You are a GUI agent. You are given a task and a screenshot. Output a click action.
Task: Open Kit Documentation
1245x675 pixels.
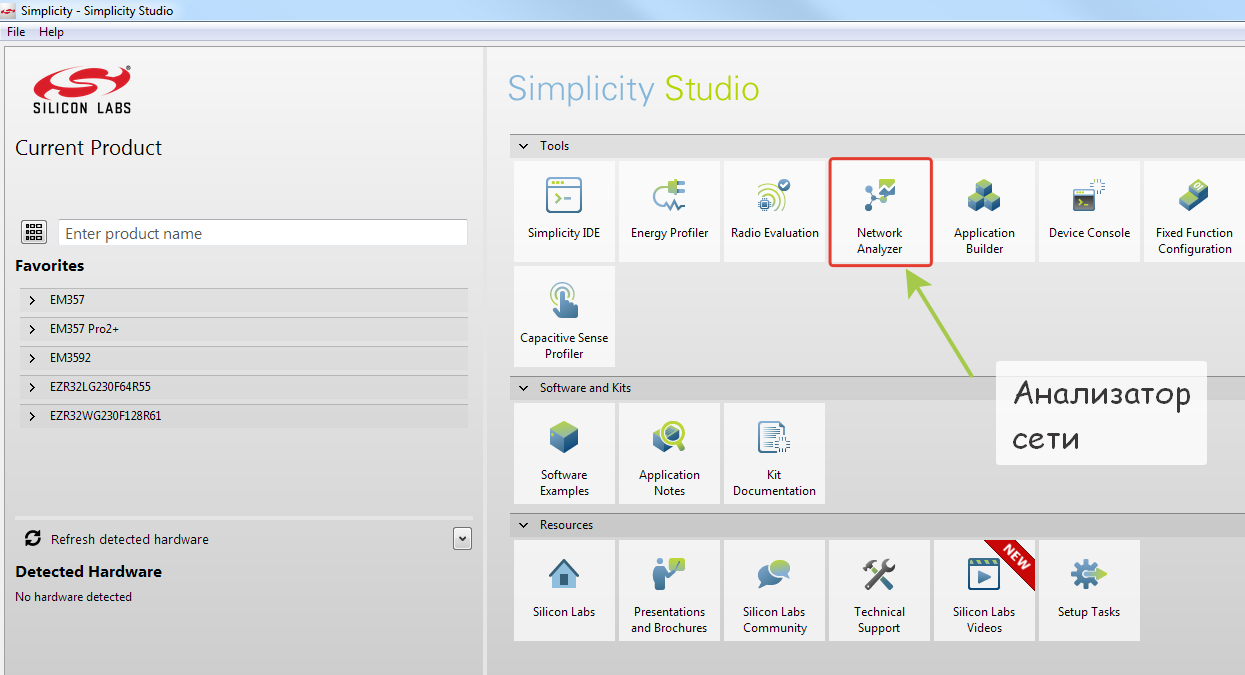click(774, 454)
